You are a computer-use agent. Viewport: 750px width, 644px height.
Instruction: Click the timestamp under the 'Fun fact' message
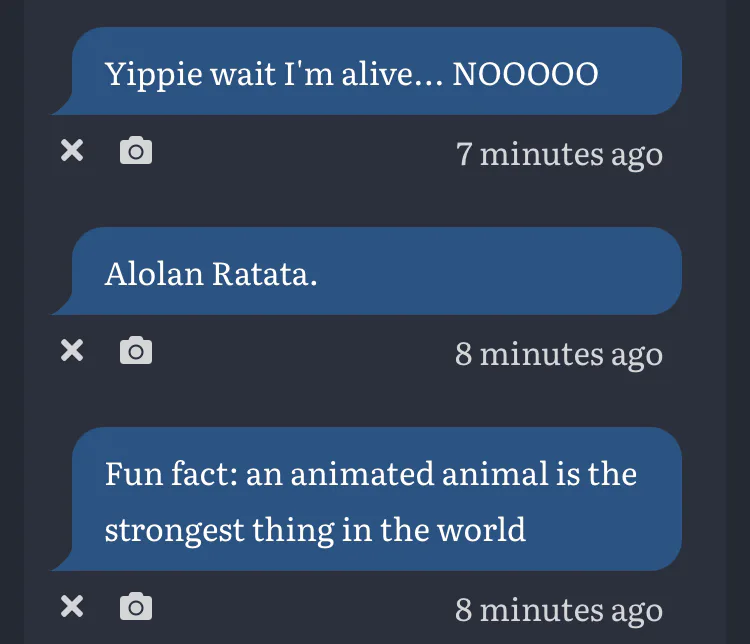pos(559,609)
